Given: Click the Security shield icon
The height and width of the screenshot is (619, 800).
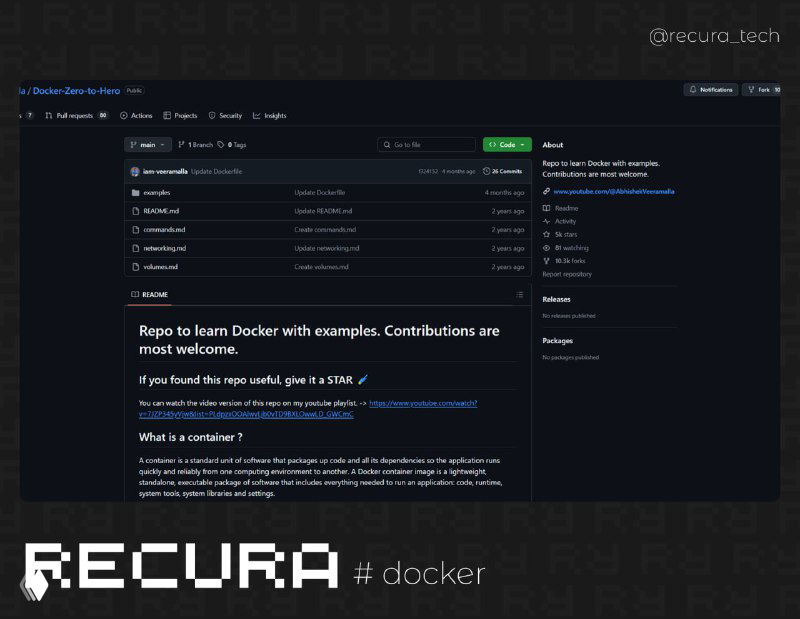Looking at the screenshot, I should tap(212, 115).
